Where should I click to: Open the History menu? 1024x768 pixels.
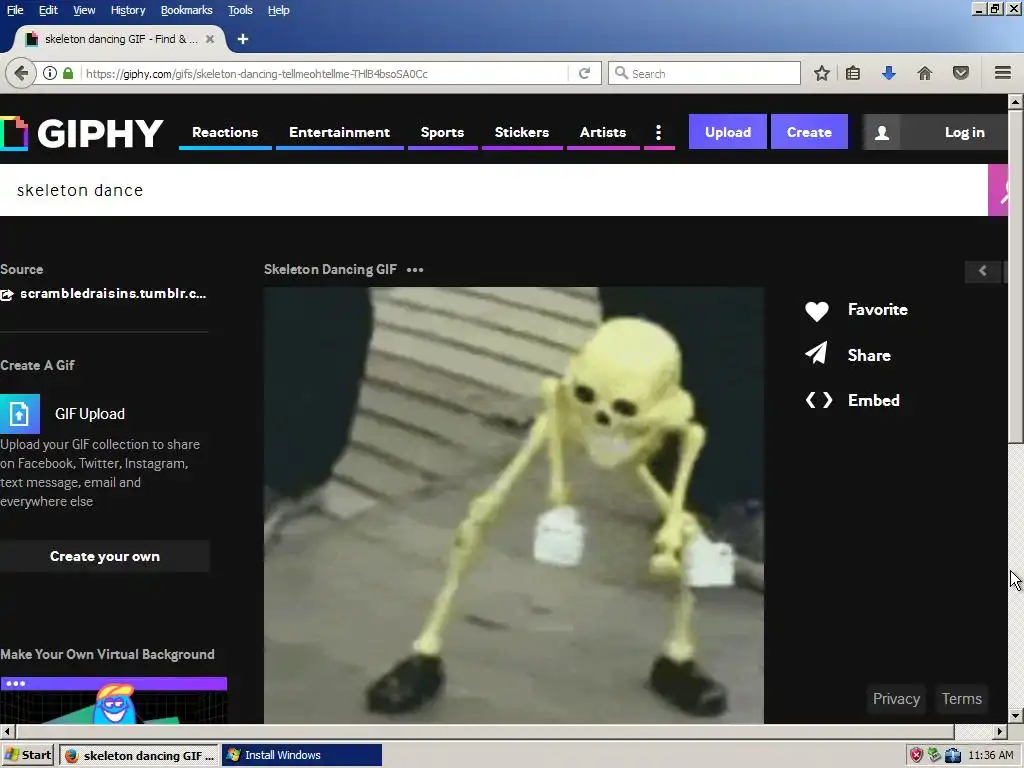click(x=128, y=10)
